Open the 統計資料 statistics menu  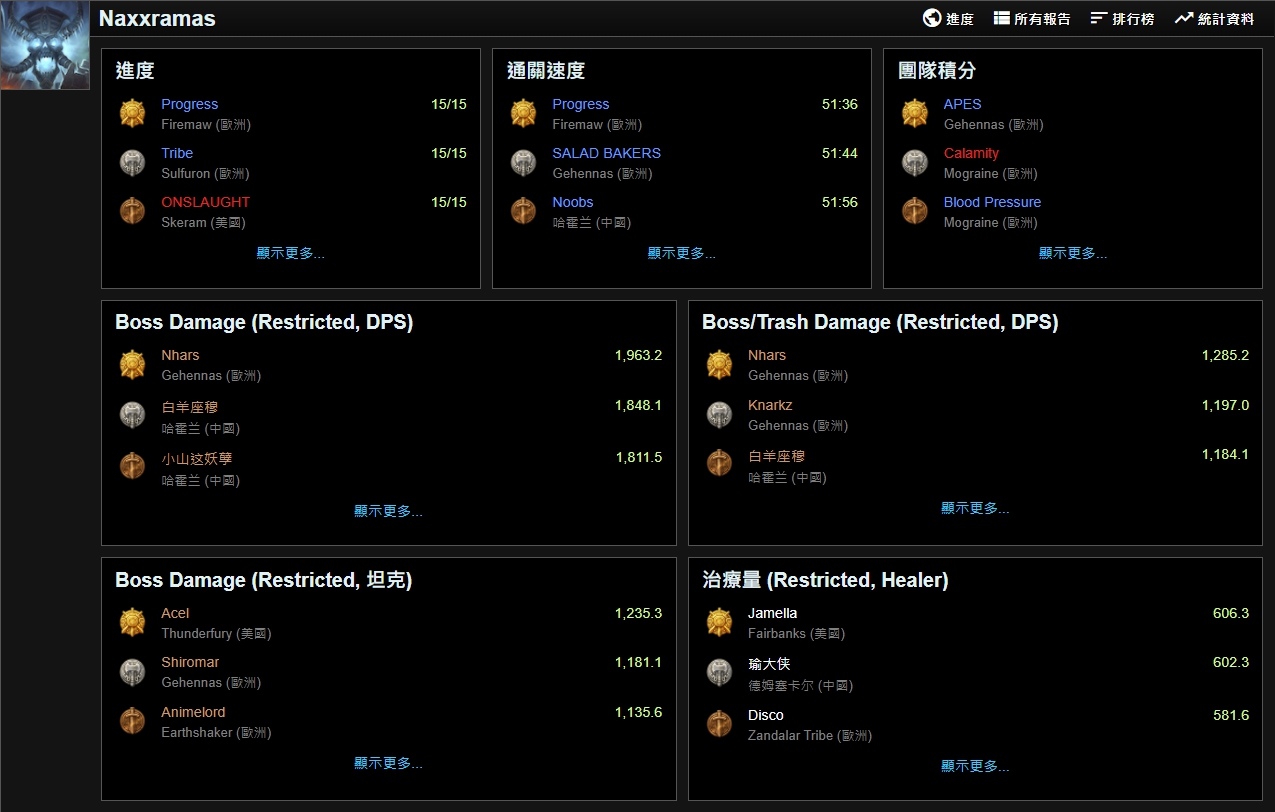coord(1214,18)
